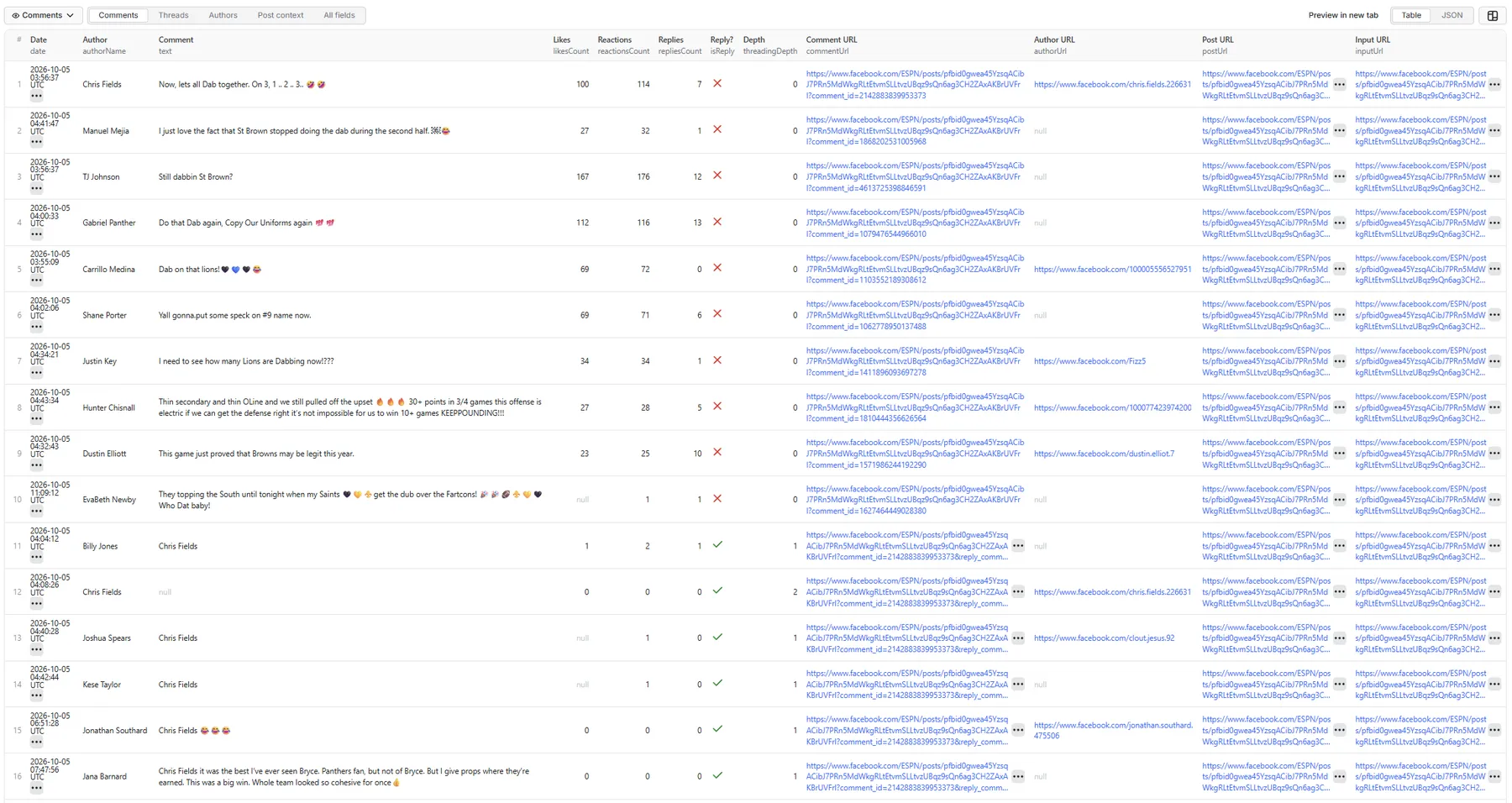Click comment 'Still dabbin St Brown?'
1512x803 pixels.
coord(196,177)
